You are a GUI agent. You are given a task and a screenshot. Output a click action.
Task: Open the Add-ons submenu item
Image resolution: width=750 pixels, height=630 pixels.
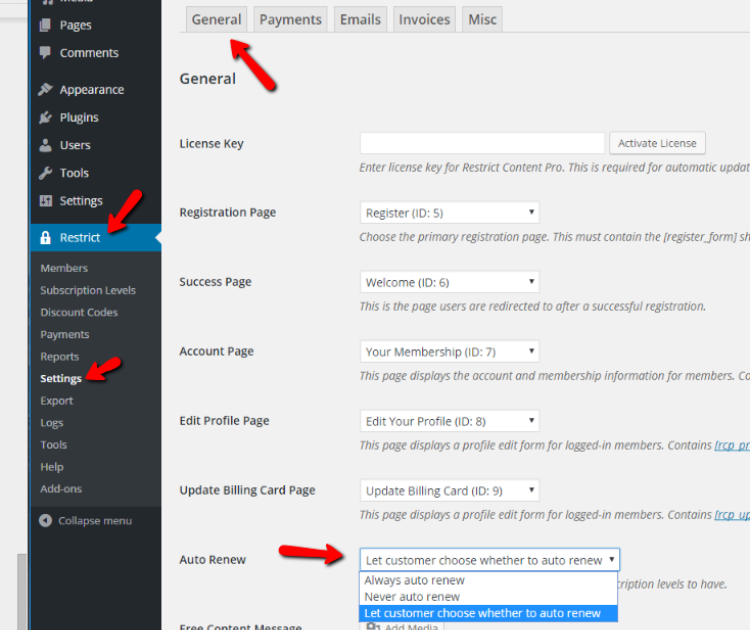[x=61, y=488]
